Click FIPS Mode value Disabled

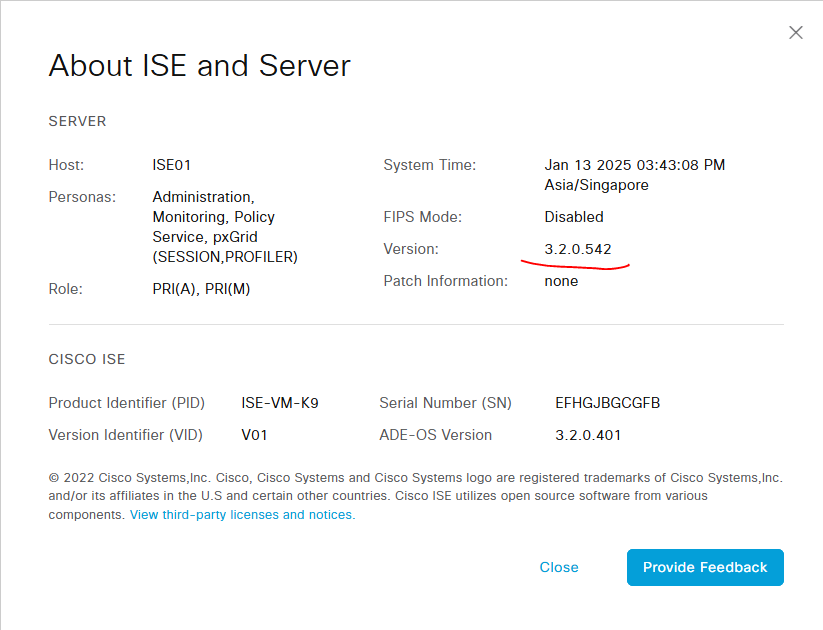click(574, 217)
